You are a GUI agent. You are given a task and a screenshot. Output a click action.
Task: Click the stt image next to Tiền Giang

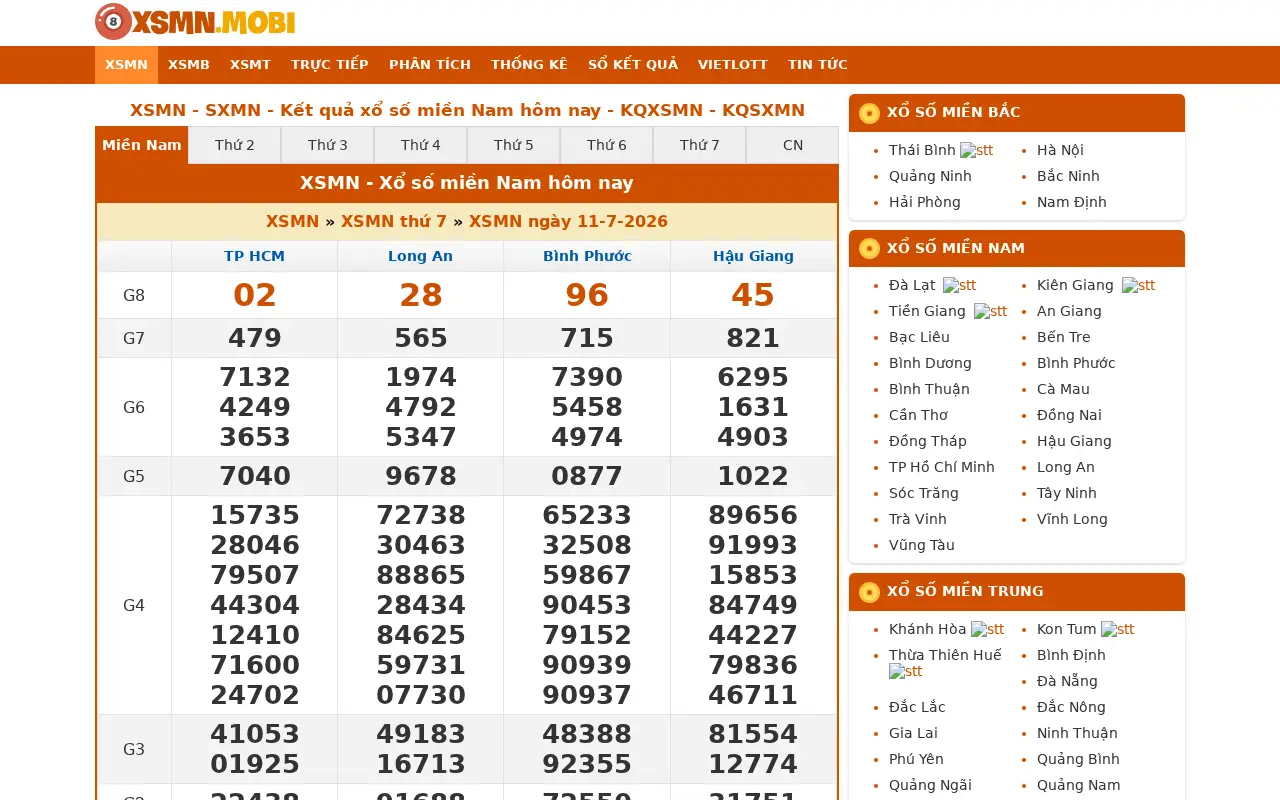pyautogui.click(x=990, y=311)
